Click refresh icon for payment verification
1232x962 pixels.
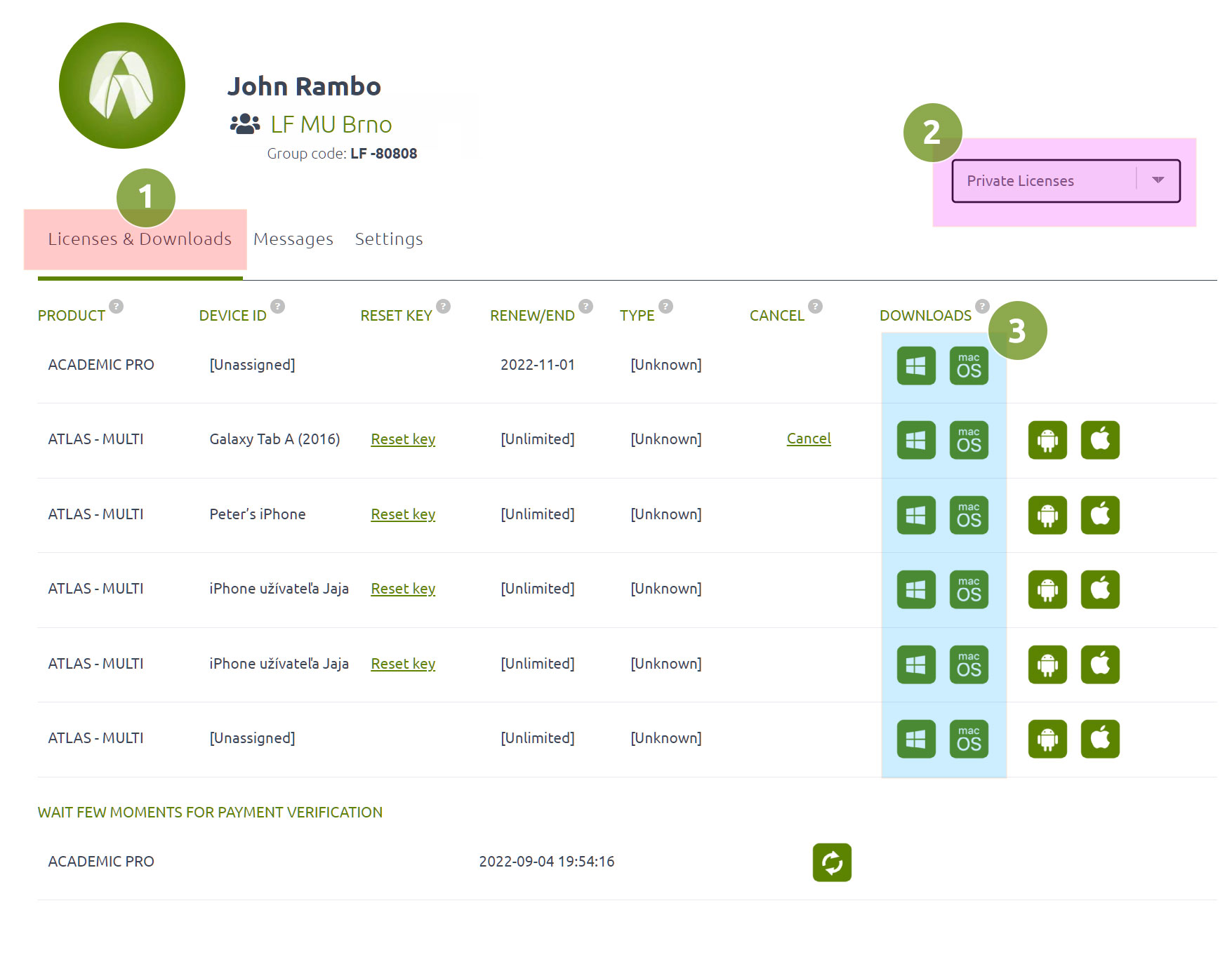pos(832,862)
